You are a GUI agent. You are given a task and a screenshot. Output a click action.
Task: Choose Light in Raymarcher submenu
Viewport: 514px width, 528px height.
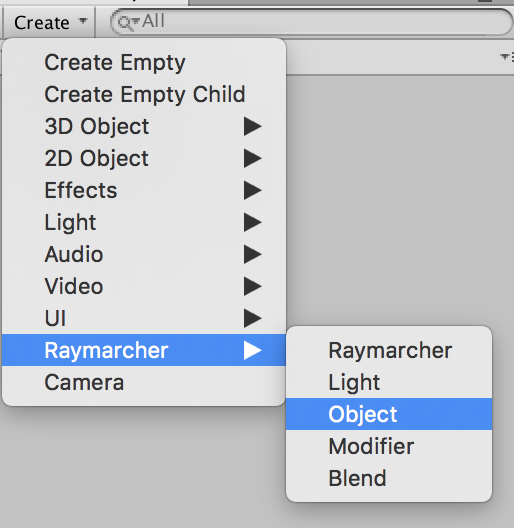click(389, 382)
